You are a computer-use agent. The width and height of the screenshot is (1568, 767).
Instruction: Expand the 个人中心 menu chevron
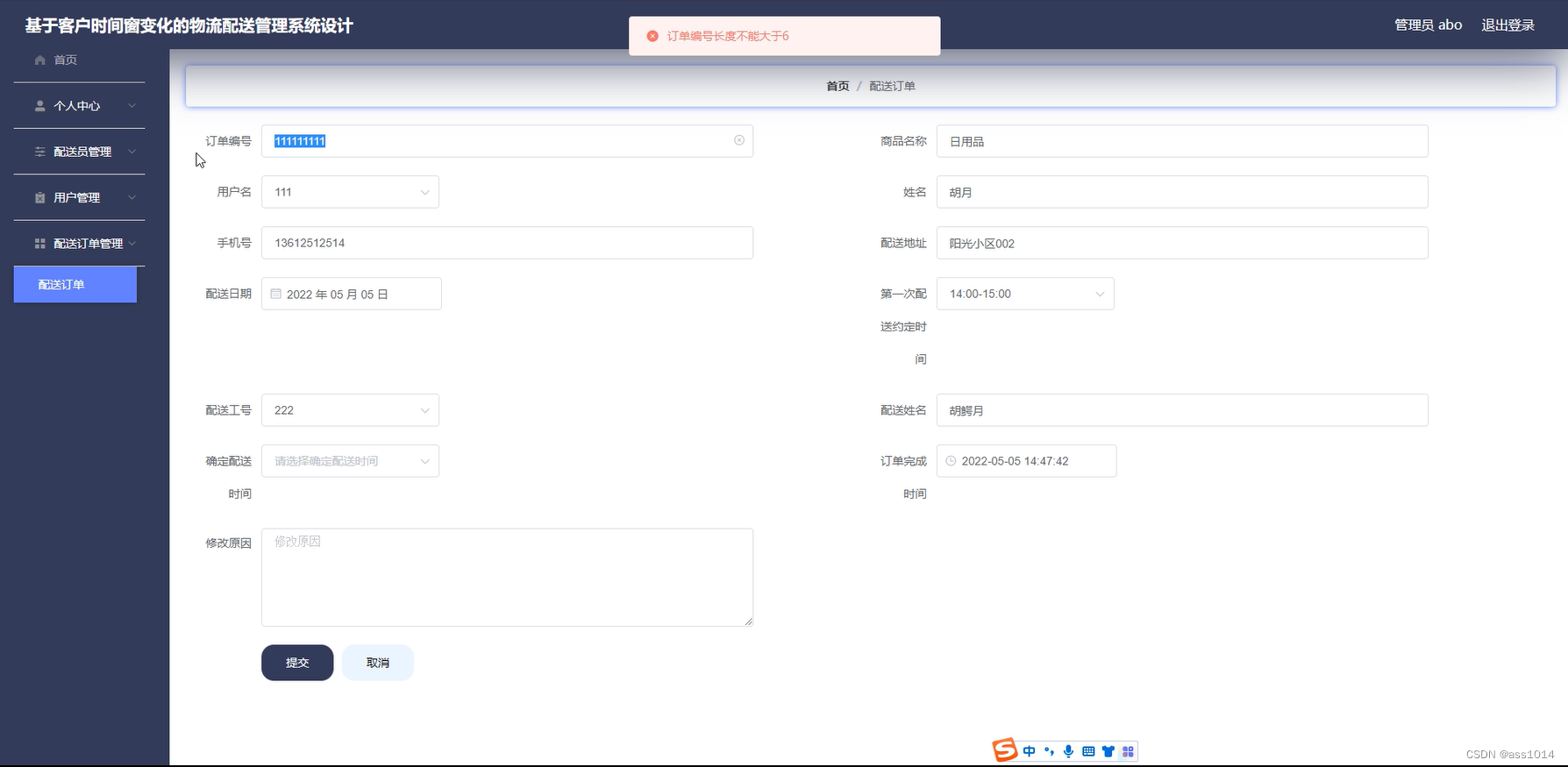coord(132,106)
